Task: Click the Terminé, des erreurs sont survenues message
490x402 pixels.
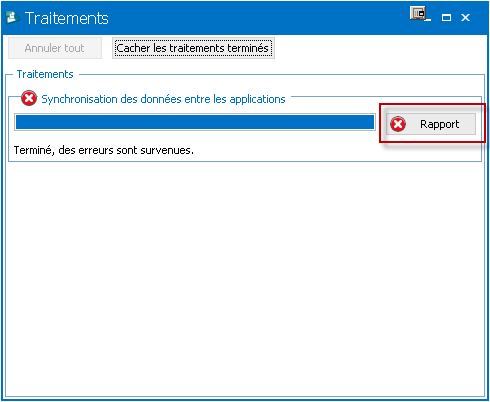Action: (104, 150)
